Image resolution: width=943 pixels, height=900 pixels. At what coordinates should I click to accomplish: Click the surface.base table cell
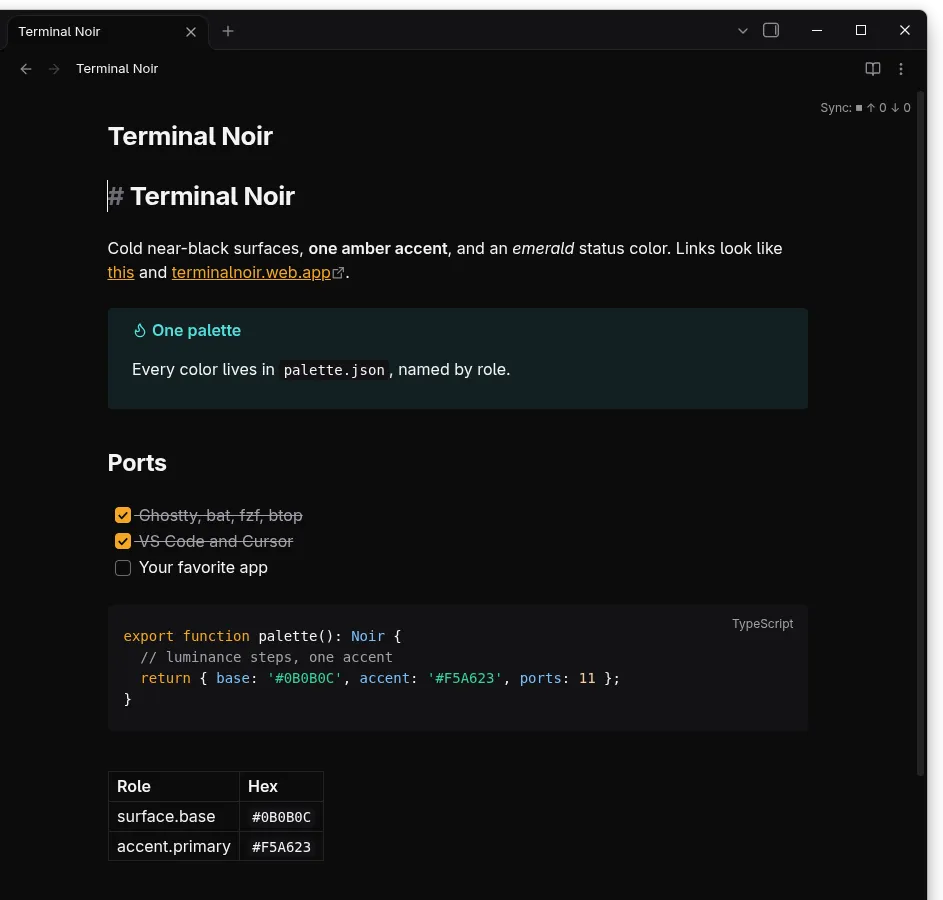174,816
